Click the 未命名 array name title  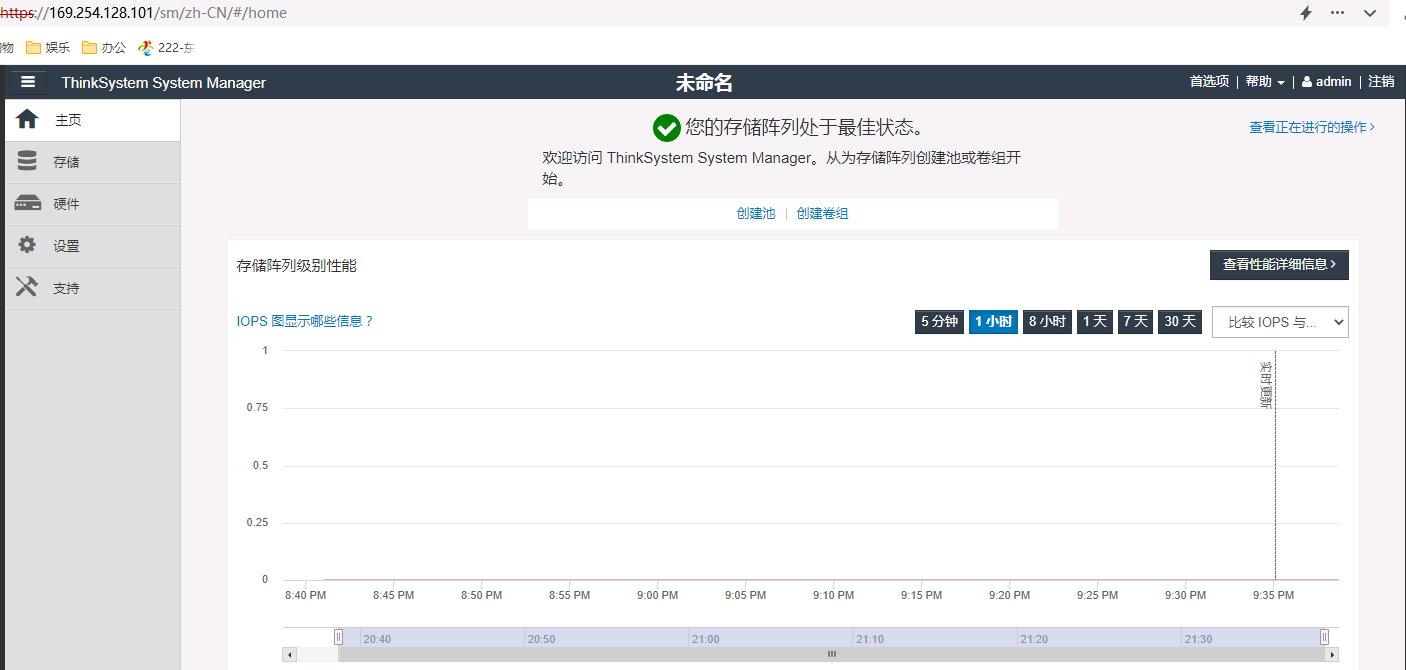click(x=704, y=83)
